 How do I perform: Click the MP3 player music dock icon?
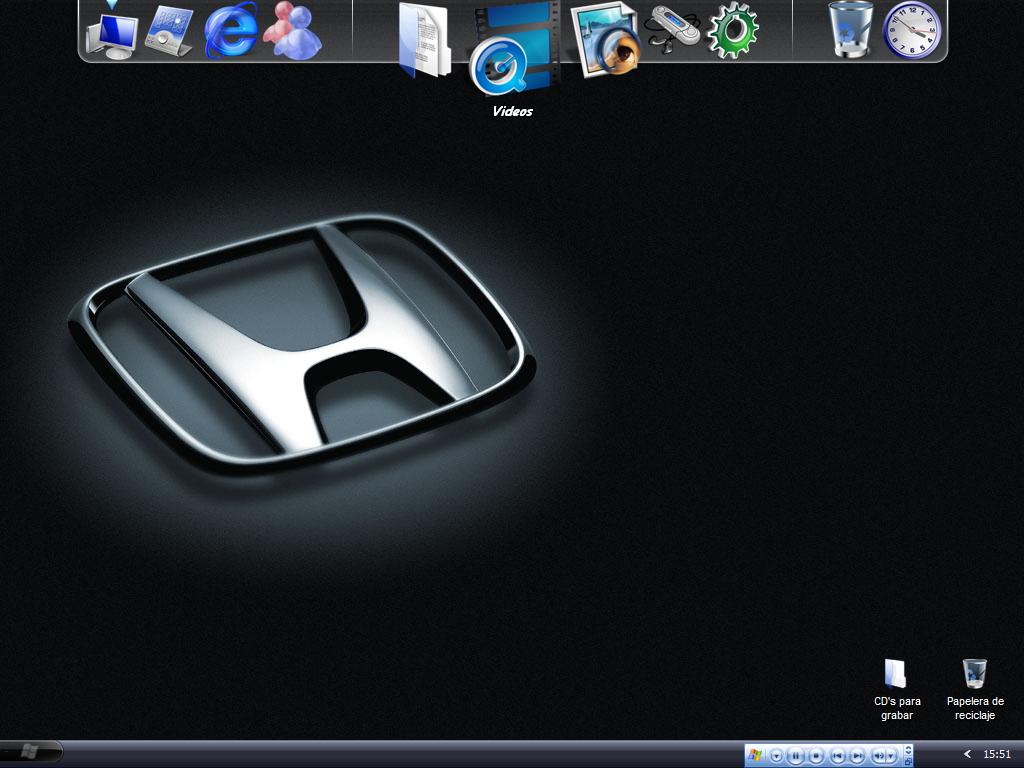pyautogui.click(x=671, y=29)
